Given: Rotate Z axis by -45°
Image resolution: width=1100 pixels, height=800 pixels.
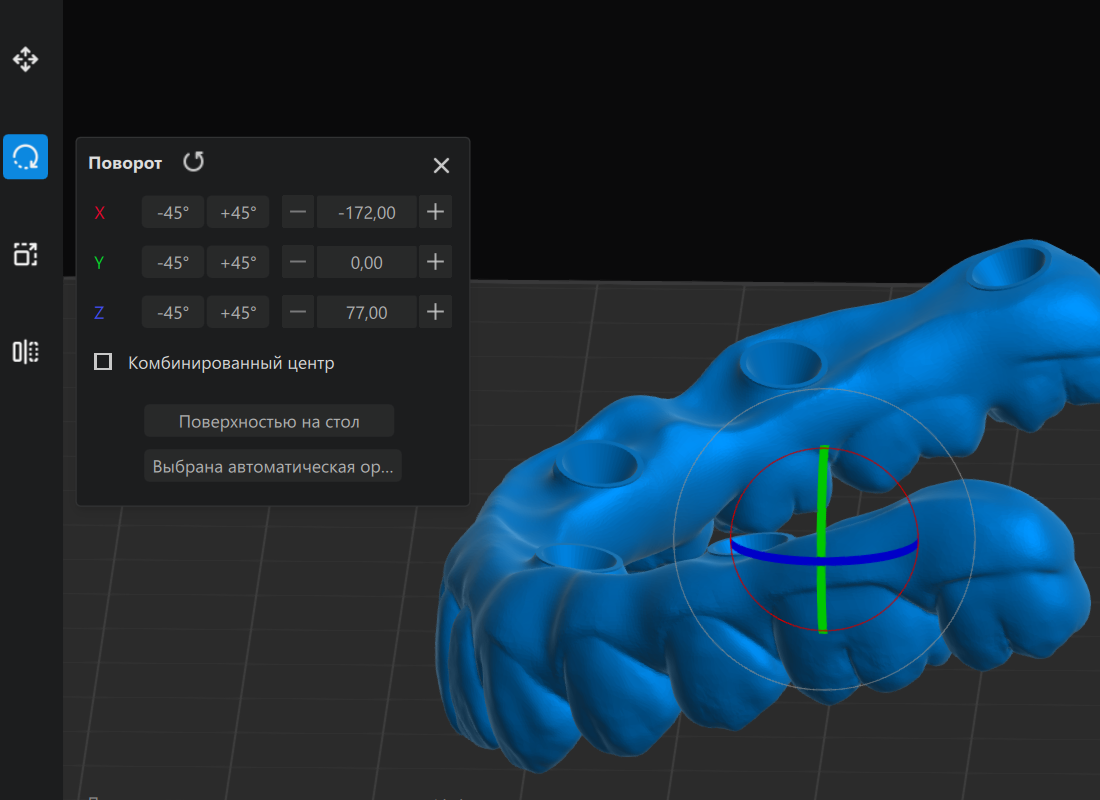Looking at the screenshot, I should [173, 312].
